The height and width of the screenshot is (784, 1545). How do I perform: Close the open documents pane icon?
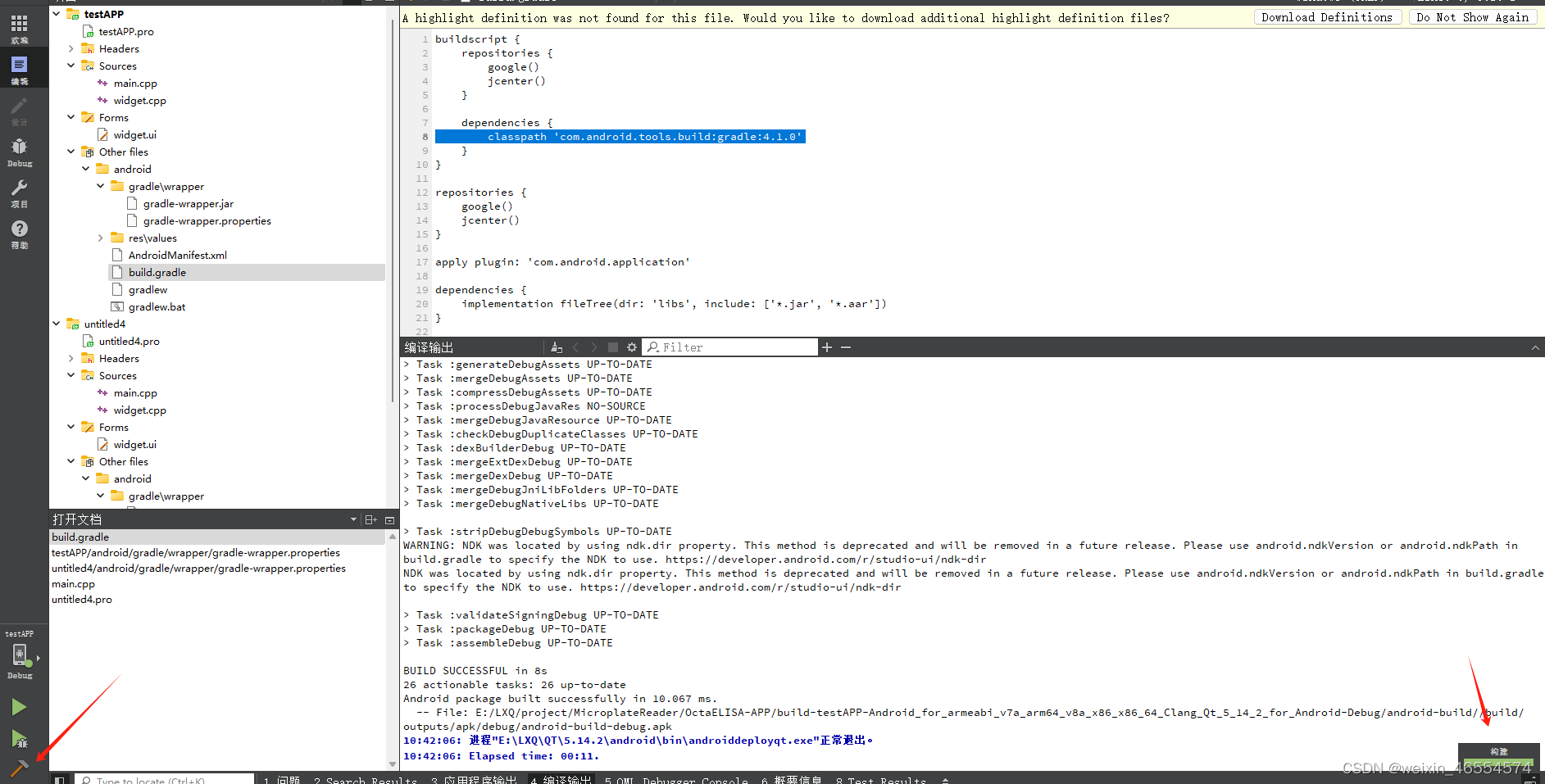[390, 519]
